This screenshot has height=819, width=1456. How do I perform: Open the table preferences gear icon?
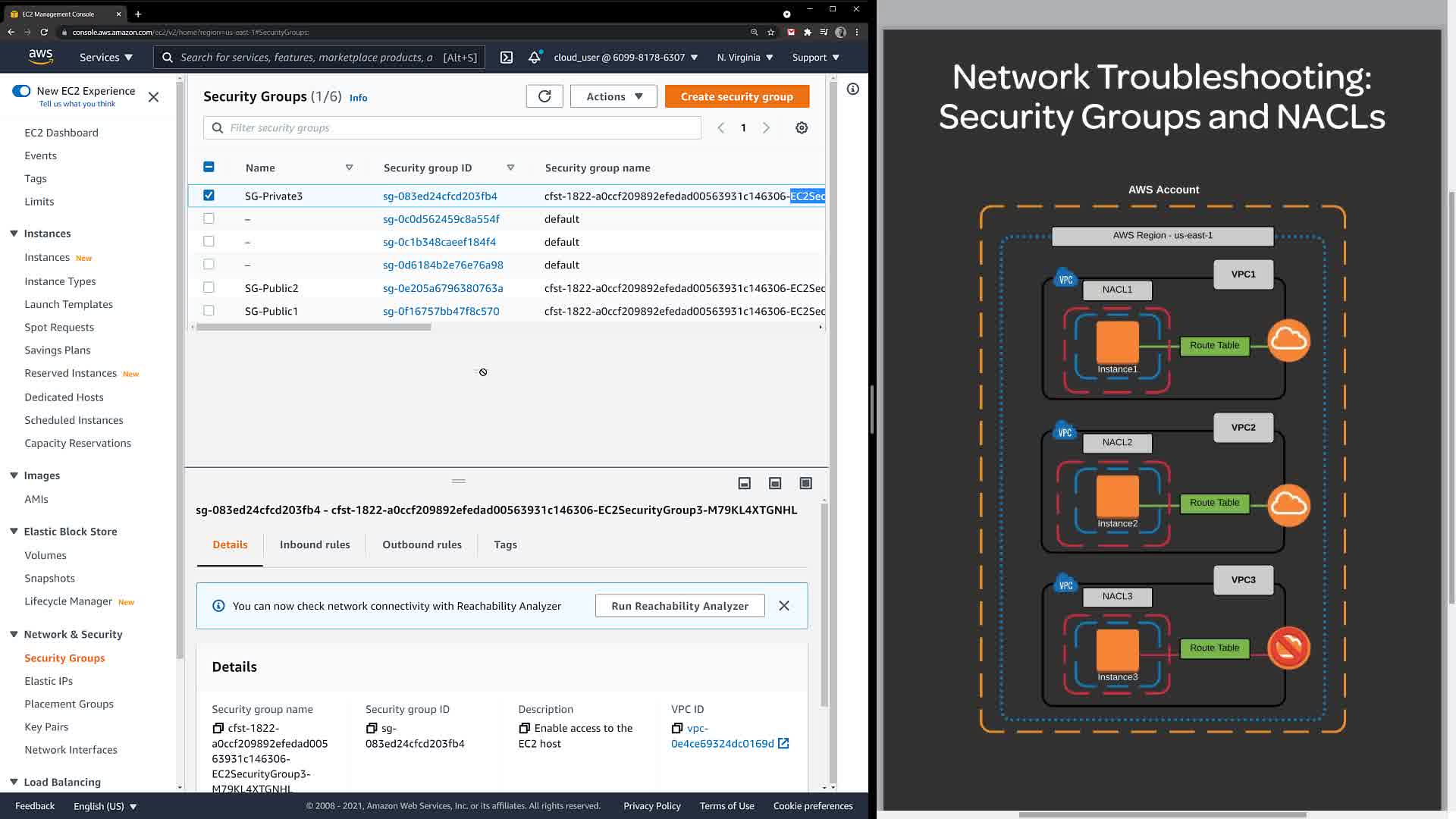802,128
